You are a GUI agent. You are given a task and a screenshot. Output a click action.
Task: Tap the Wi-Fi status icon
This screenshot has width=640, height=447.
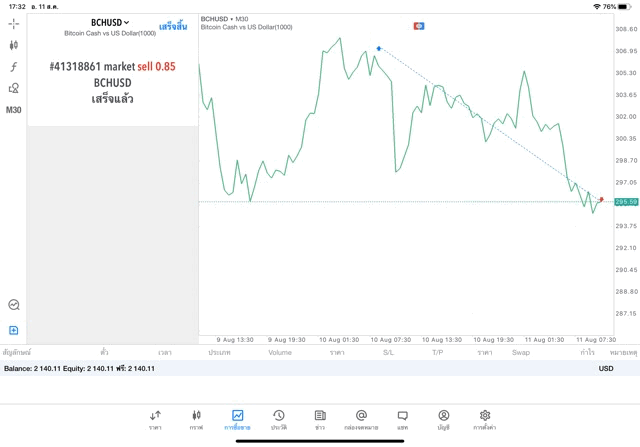[597, 7]
